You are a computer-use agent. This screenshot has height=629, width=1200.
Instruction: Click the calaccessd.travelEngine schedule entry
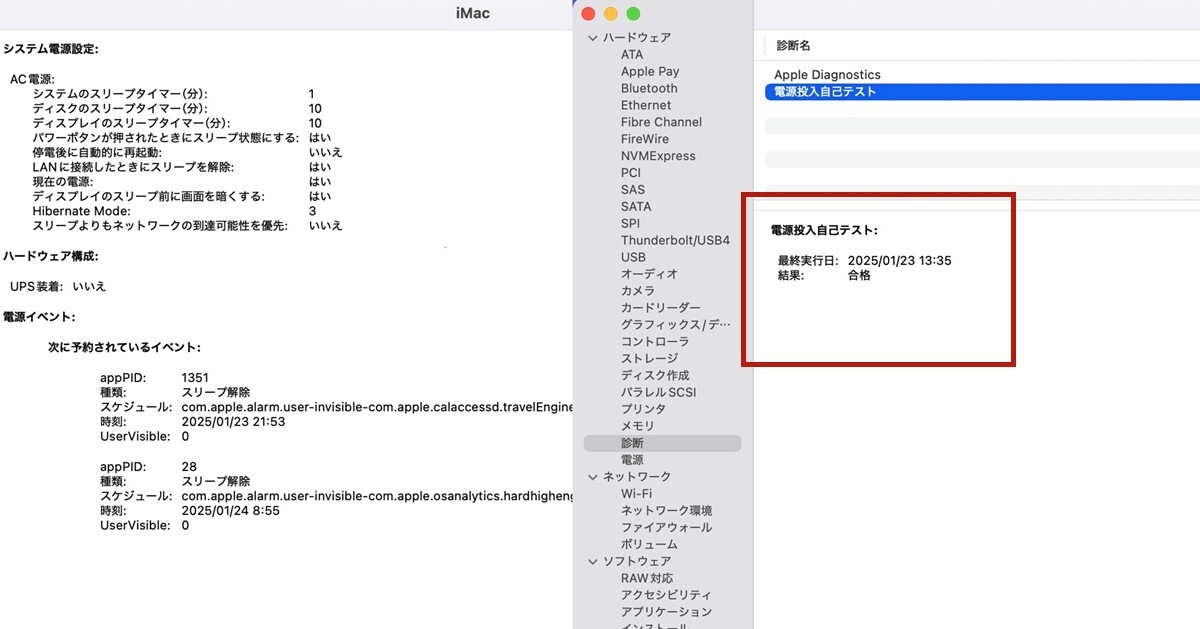click(x=378, y=408)
